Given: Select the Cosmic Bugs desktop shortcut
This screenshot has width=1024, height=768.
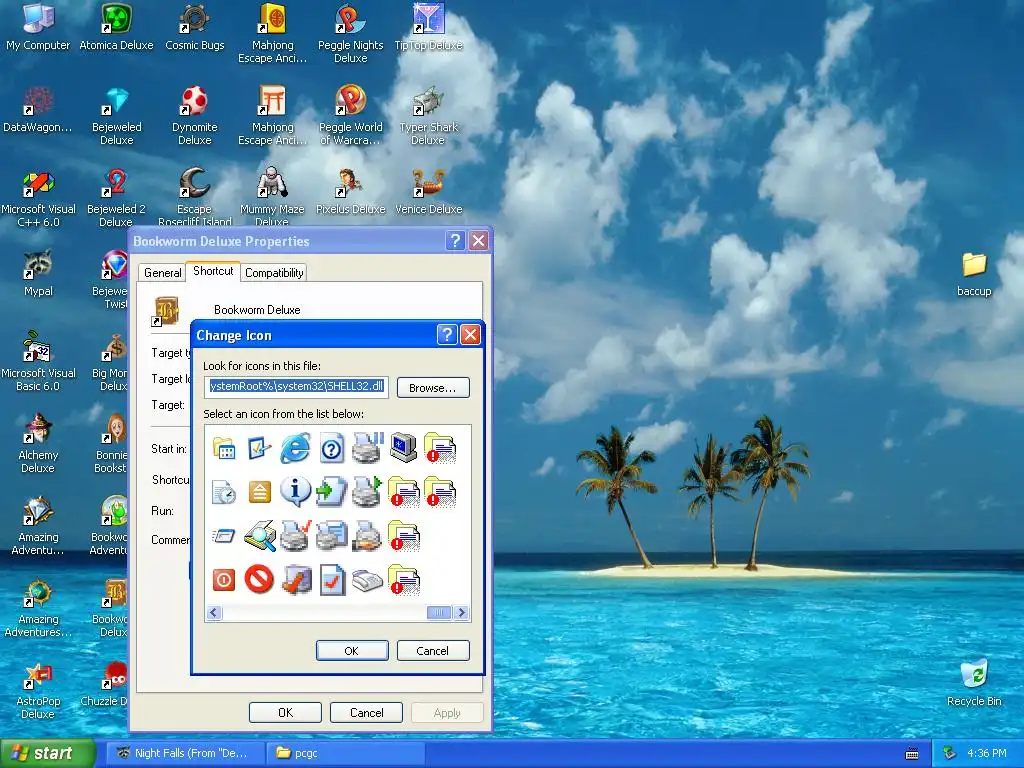Looking at the screenshot, I should point(195,27).
